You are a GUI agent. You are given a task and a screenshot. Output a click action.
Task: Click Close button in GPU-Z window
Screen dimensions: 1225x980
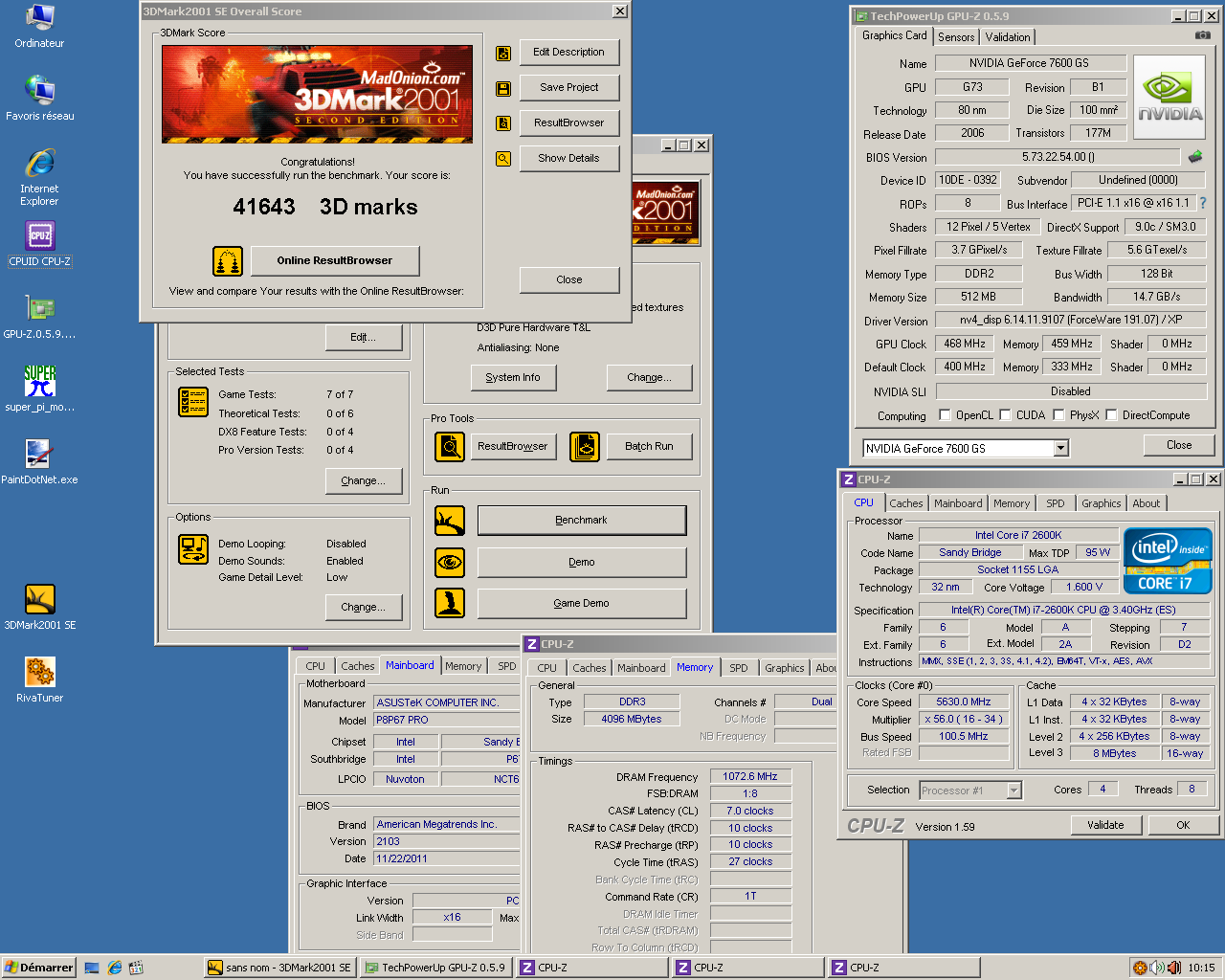[1179, 445]
